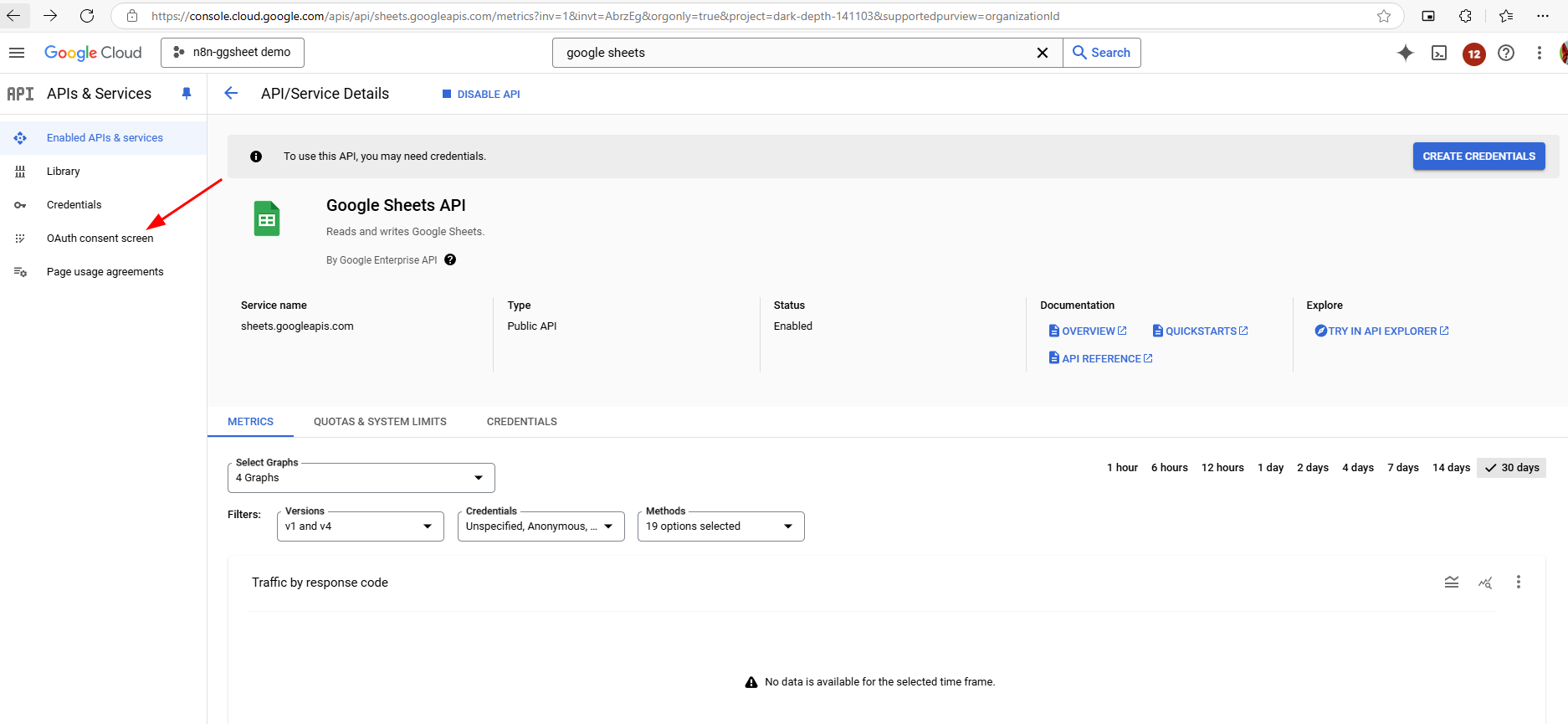
Task: Click the Search button
Action: [x=1102, y=53]
